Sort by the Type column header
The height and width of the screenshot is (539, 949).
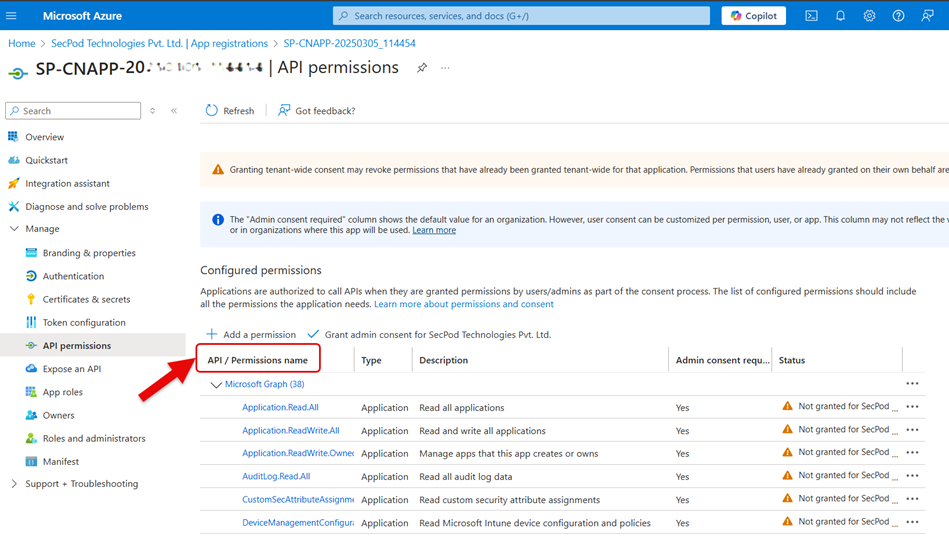pyautogui.click(x=371, y=361)
